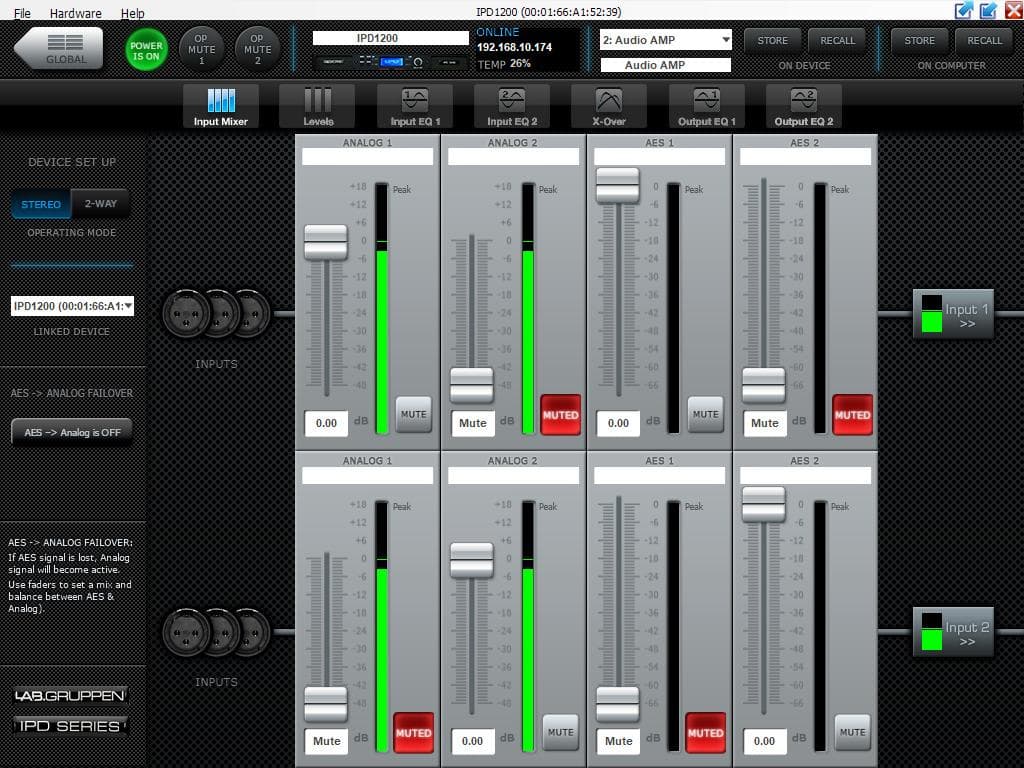
Task: Open the X-Over view
Action: [x=609, y=106]
